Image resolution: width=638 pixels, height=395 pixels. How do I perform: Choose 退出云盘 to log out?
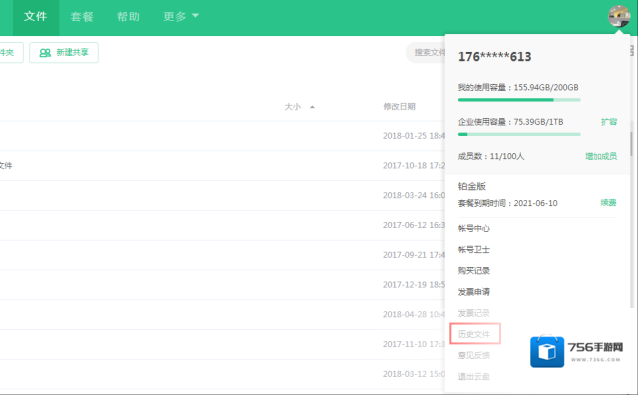(474, 376)
